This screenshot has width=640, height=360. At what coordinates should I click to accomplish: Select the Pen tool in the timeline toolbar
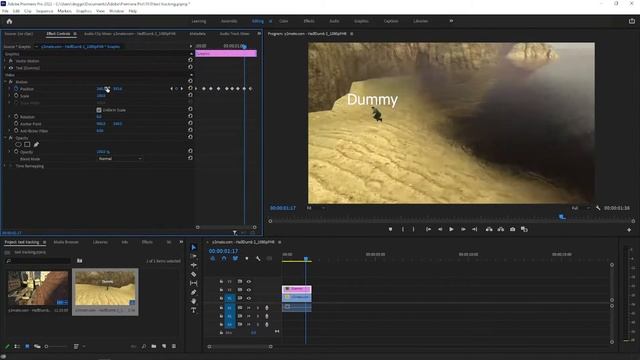point(193,292)
